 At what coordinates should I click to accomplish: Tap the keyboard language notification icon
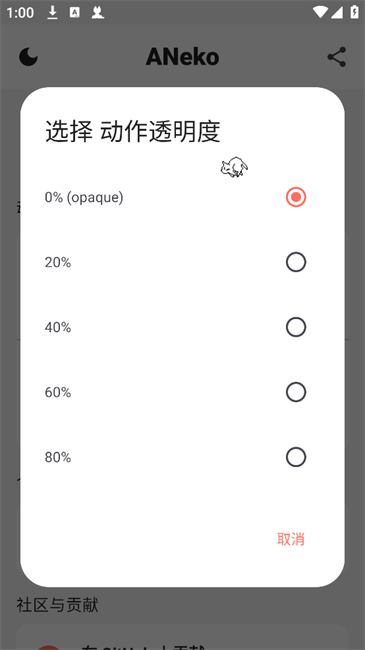pyautogui.click(x=75, y=13)
